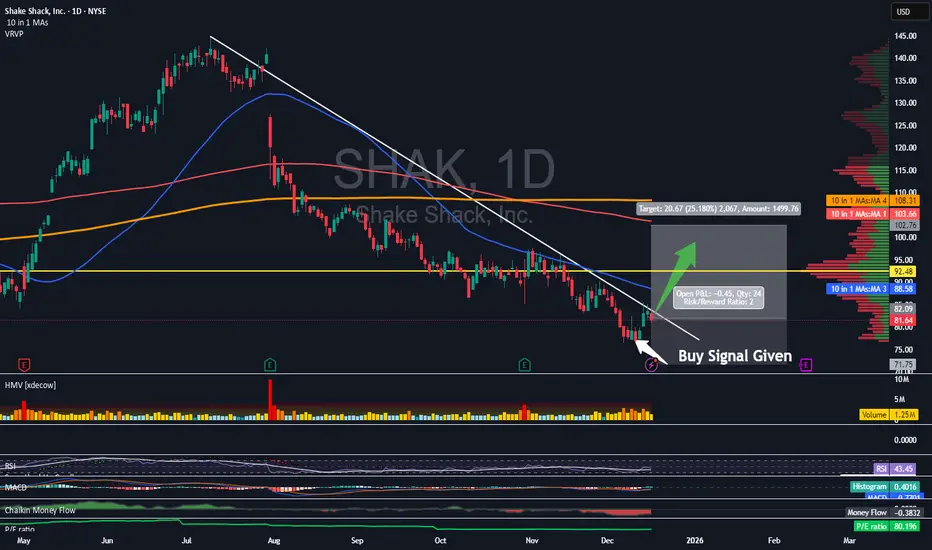The image size is (932, 550).
Task: Click the green earnings E marker near November
Action: point(524,364)
